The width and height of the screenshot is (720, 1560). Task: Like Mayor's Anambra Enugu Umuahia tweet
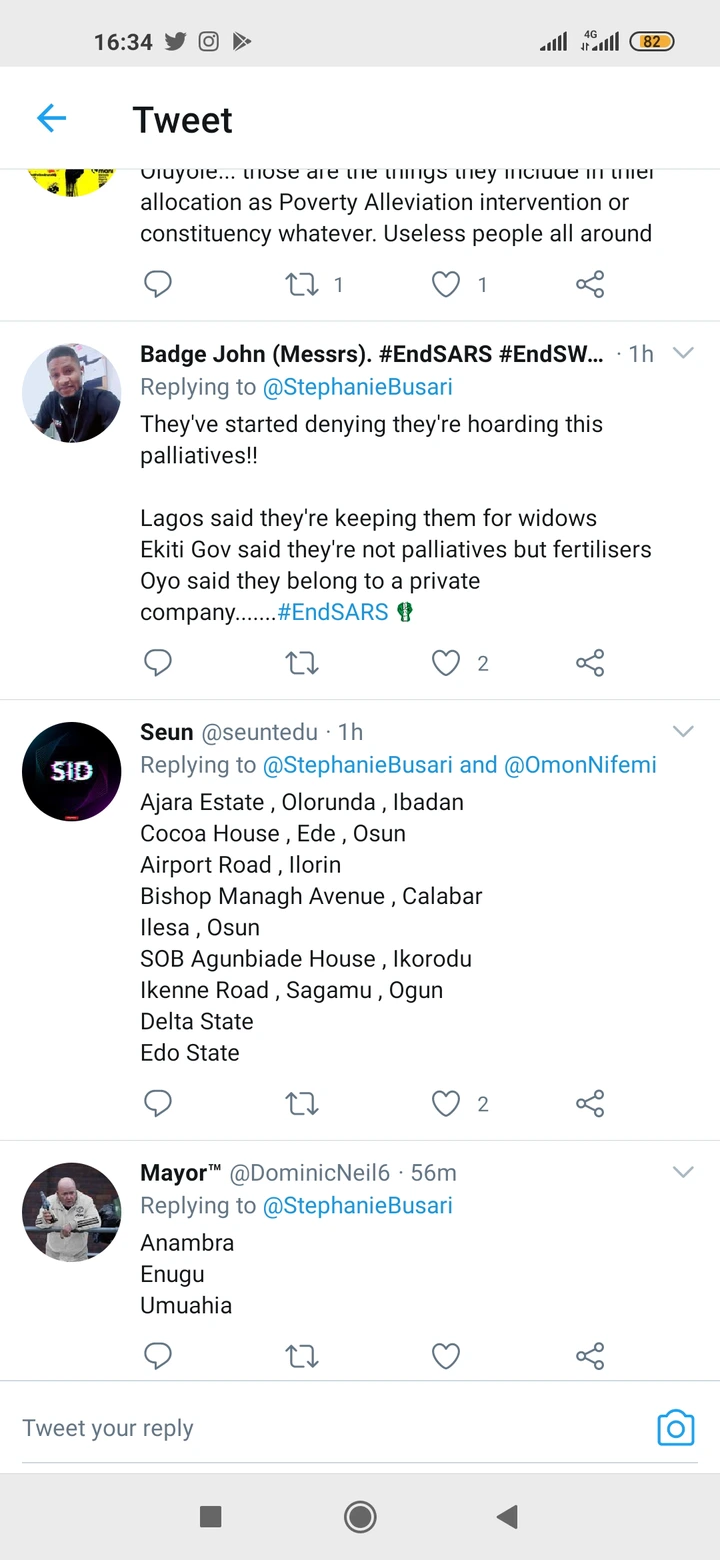click(x=446, y=1356)
